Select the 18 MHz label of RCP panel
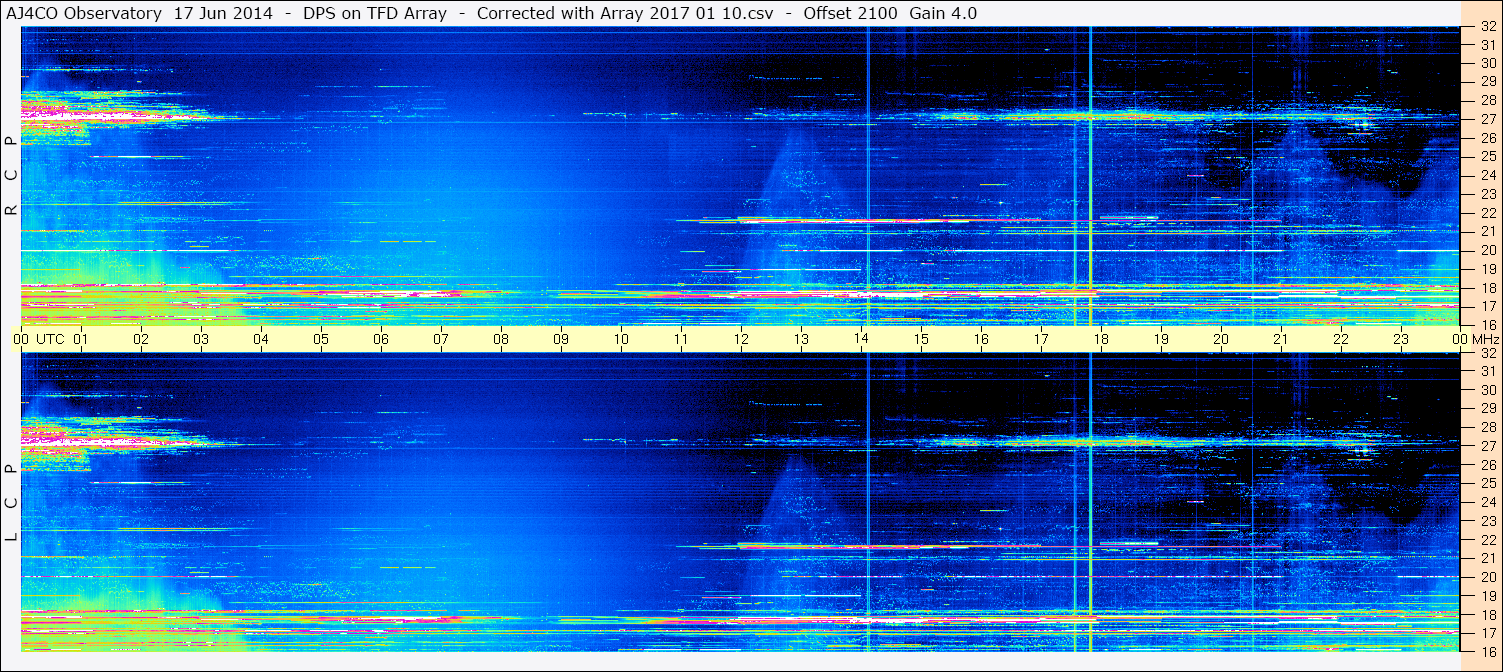Screen dimensions: 1503x672 coord(1488,288)
